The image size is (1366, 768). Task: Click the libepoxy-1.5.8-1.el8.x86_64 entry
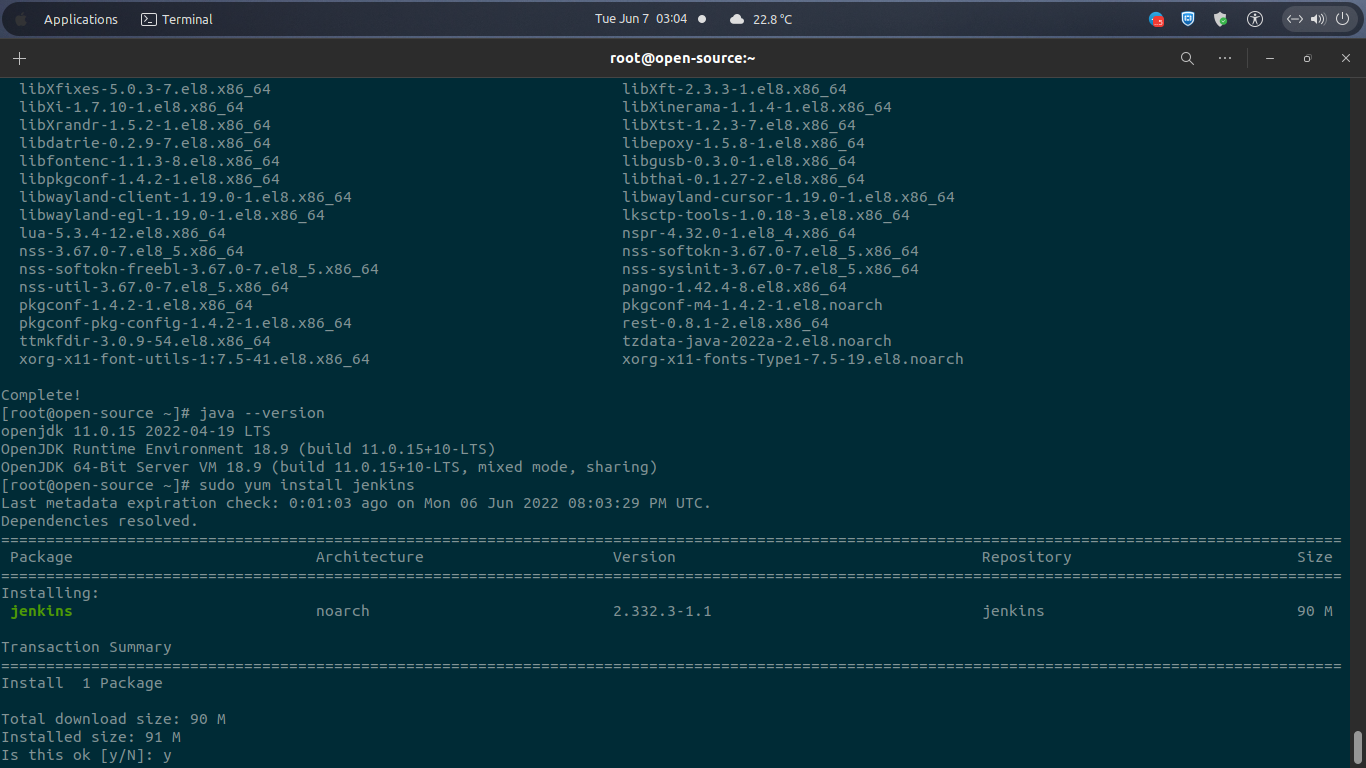click(743, 143)
